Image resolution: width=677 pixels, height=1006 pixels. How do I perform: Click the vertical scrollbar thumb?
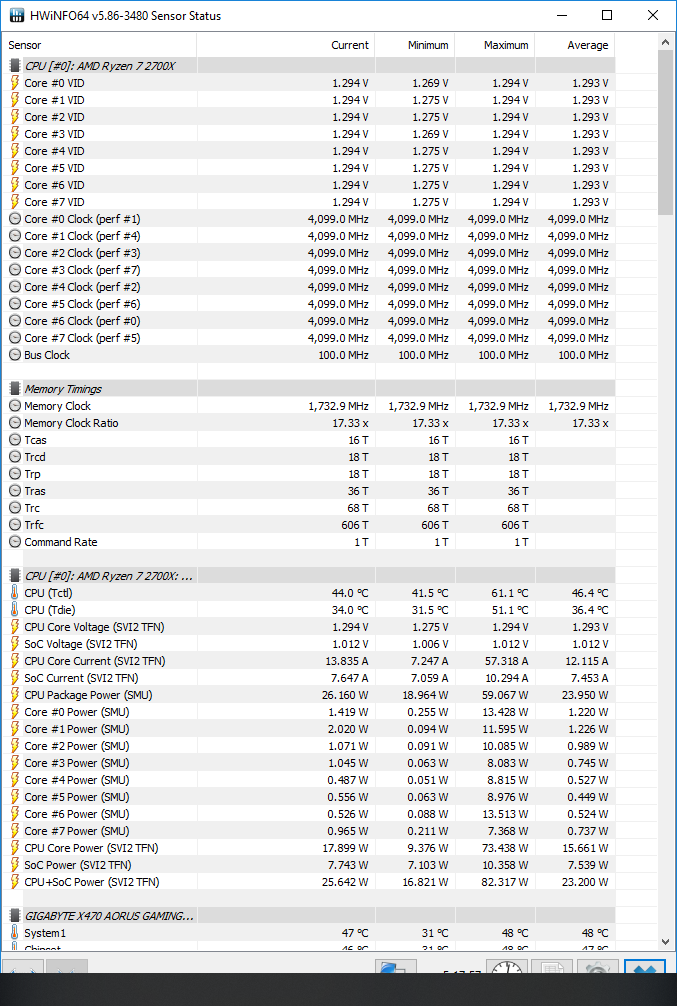[x=665, y=132]
